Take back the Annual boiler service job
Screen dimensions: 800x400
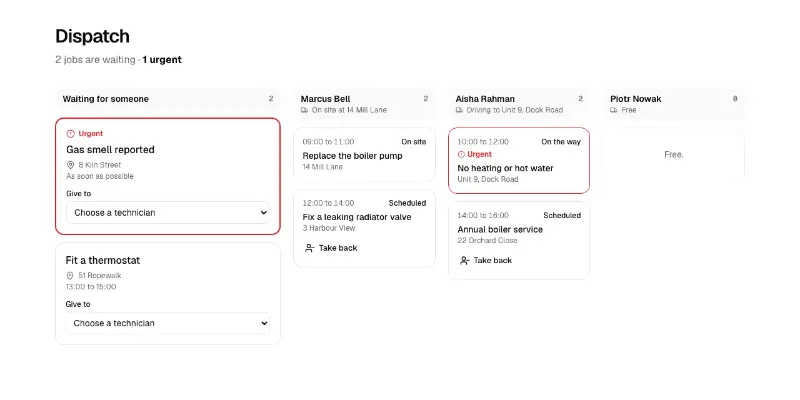coord(485,260)
